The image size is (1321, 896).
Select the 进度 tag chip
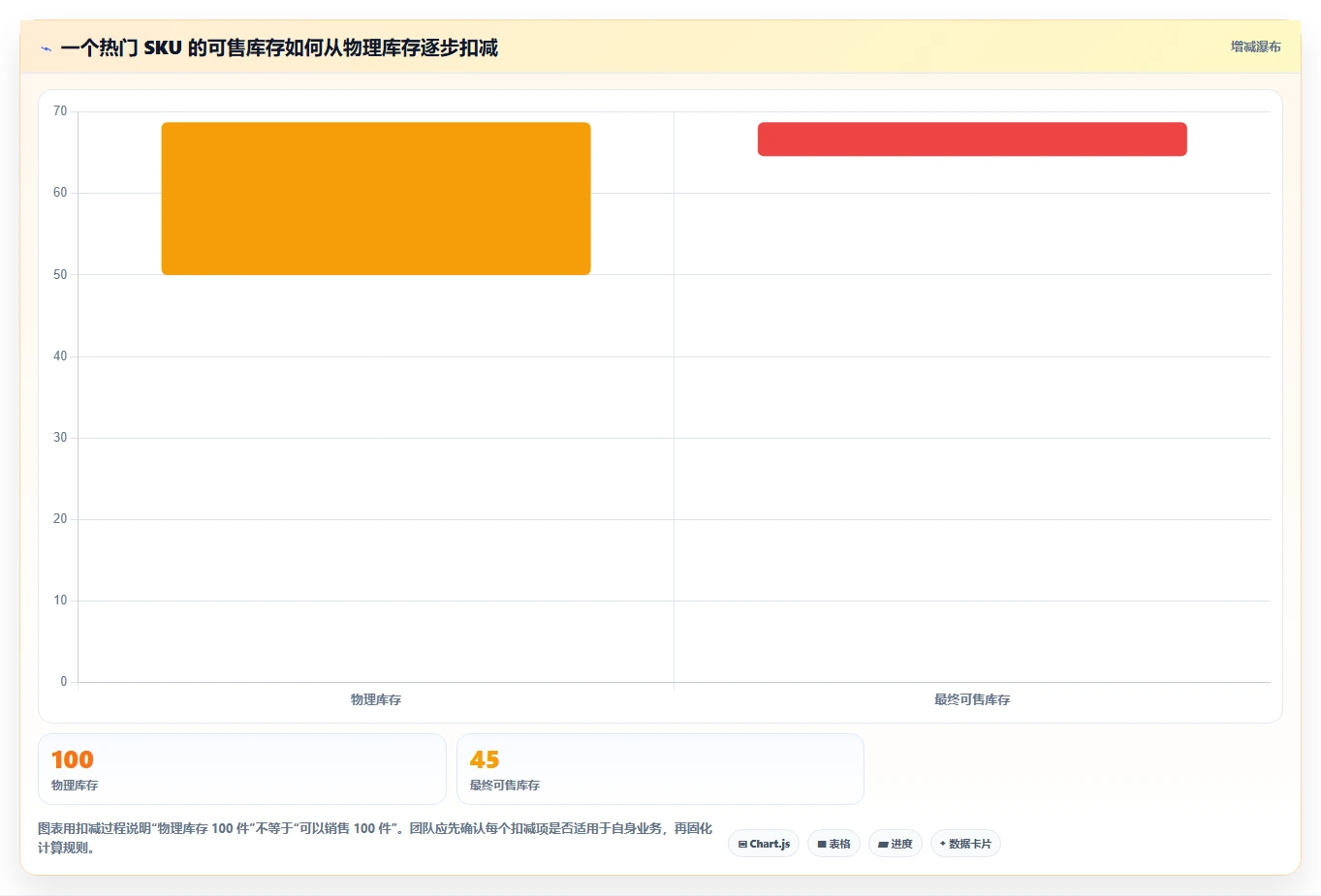tap(895, 844)
